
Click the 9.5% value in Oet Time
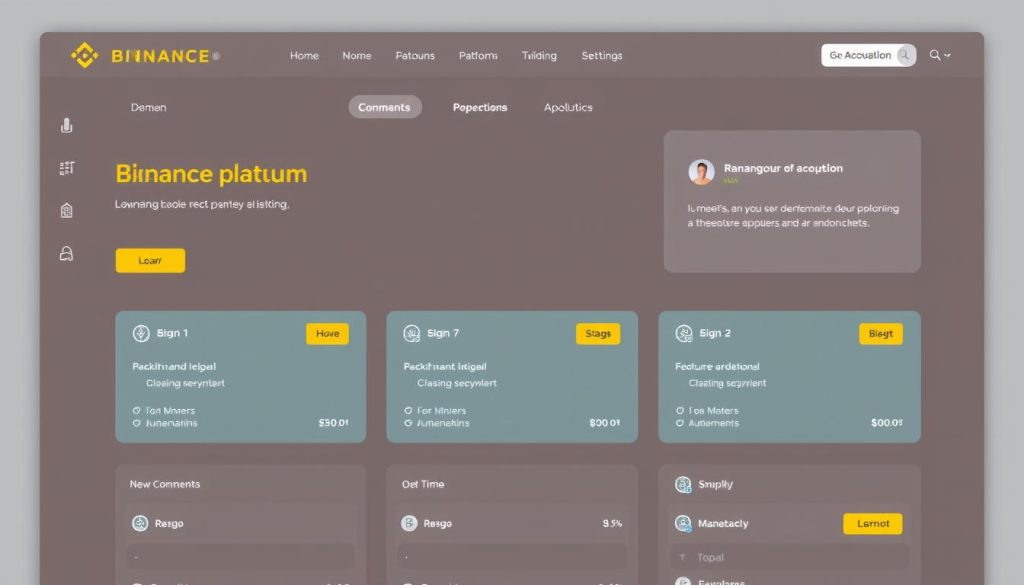coord(612,524)
